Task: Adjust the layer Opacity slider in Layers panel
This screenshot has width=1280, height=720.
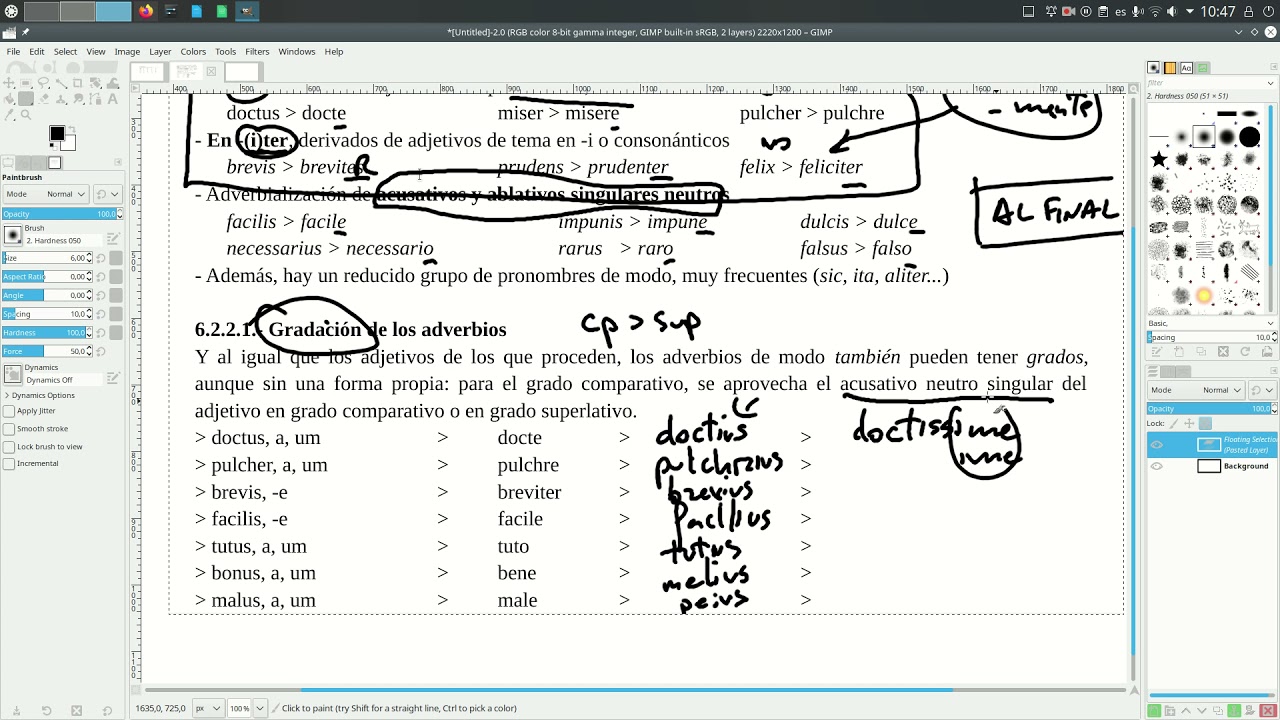Action: coord(1208,408)
